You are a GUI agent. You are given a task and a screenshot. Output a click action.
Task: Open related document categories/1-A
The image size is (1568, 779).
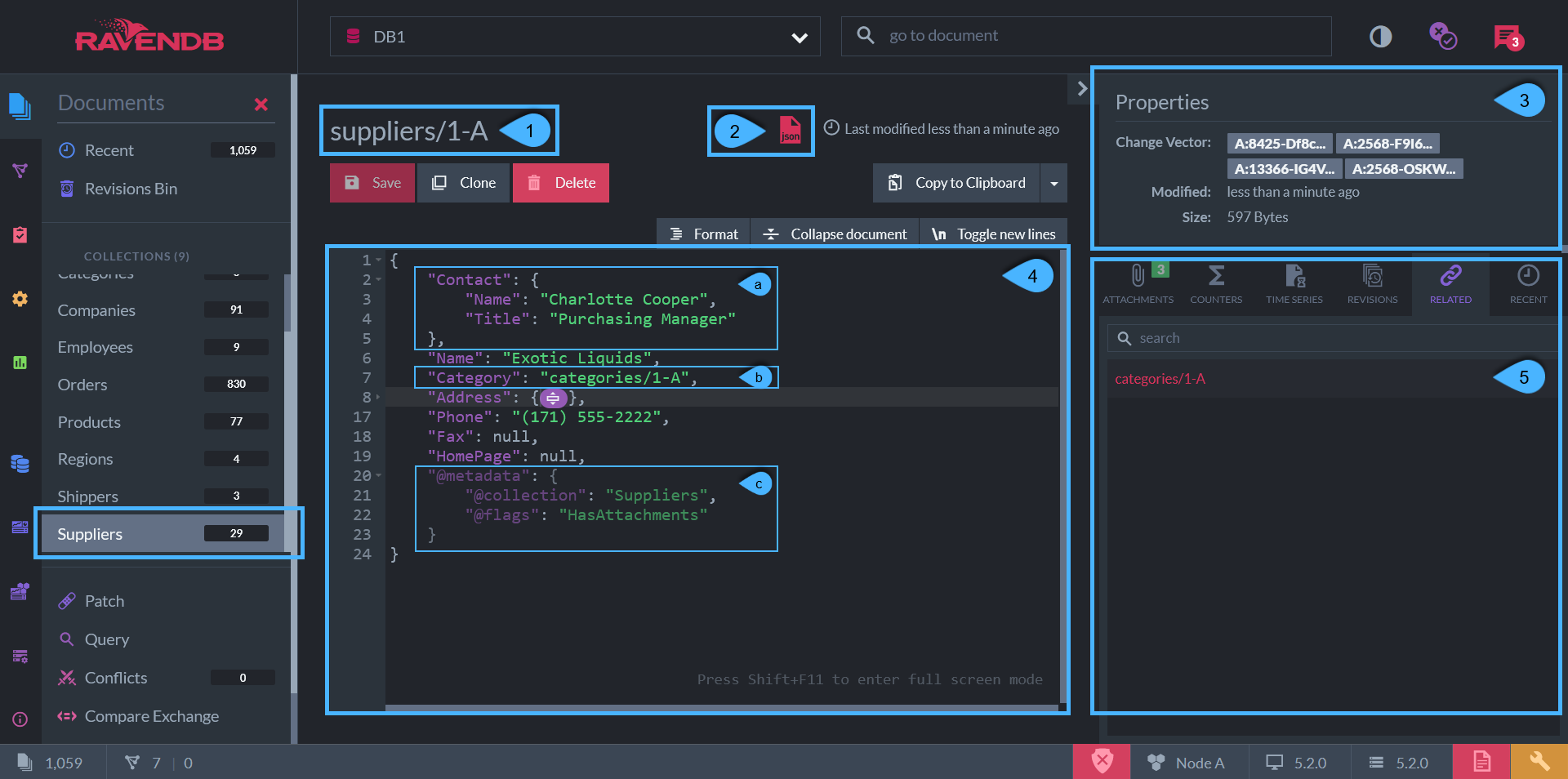pyautogui.click(x=1160, y=379)
